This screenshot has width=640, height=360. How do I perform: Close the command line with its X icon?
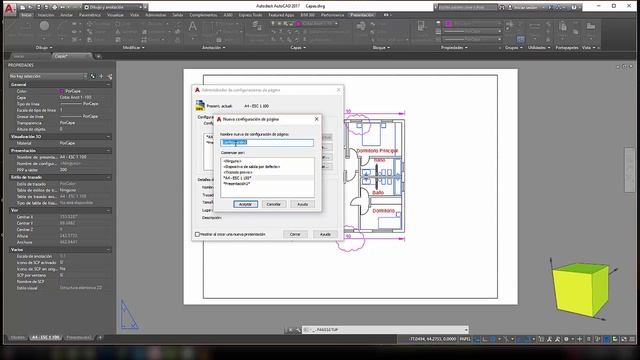point(290,330)
